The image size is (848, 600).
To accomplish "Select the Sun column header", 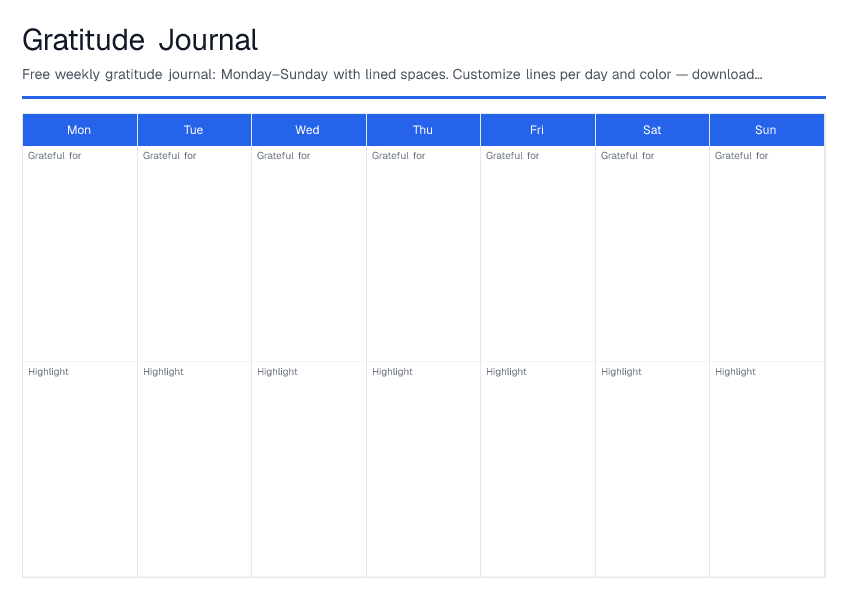I will click(x=766, y=130).
